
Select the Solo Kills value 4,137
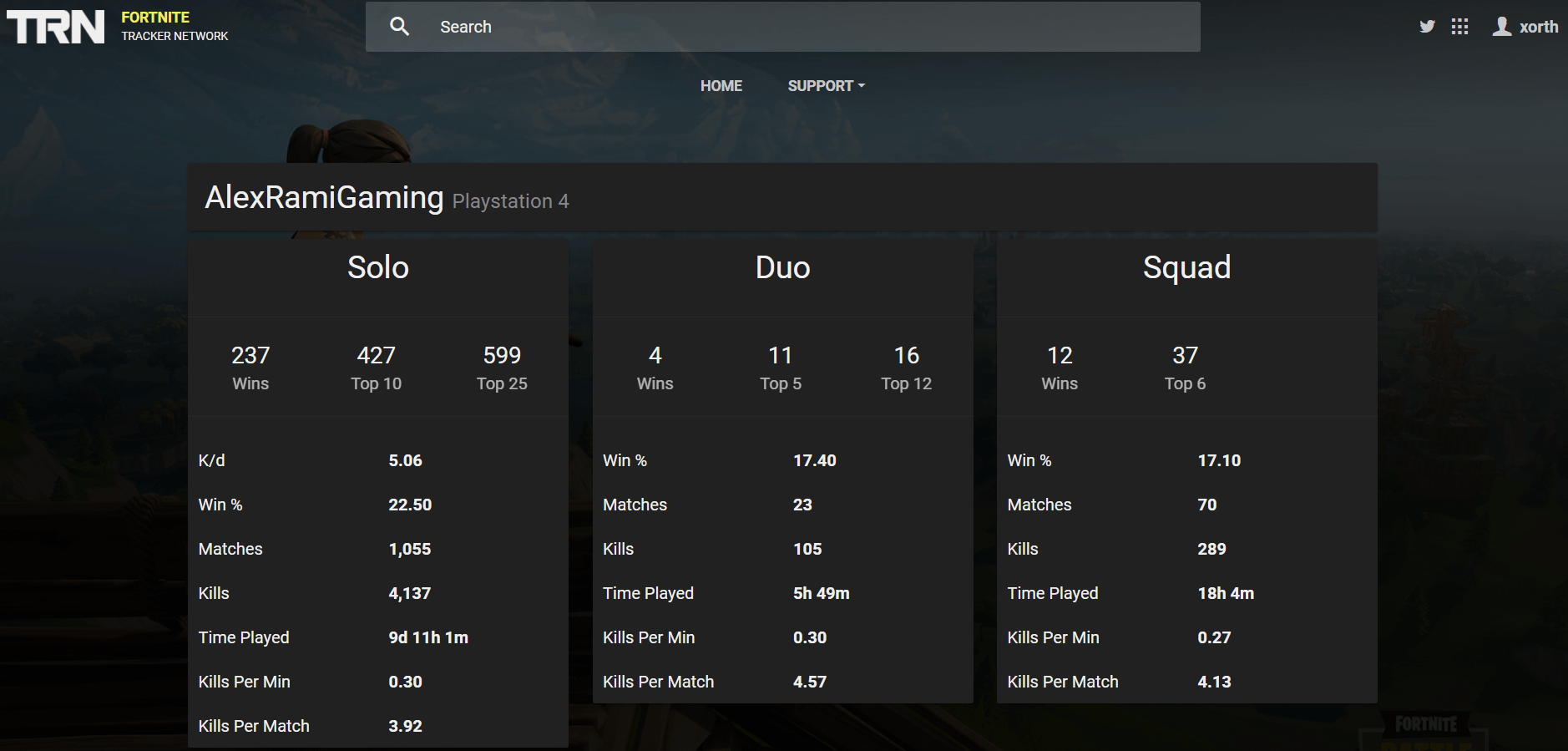[410, 593]
